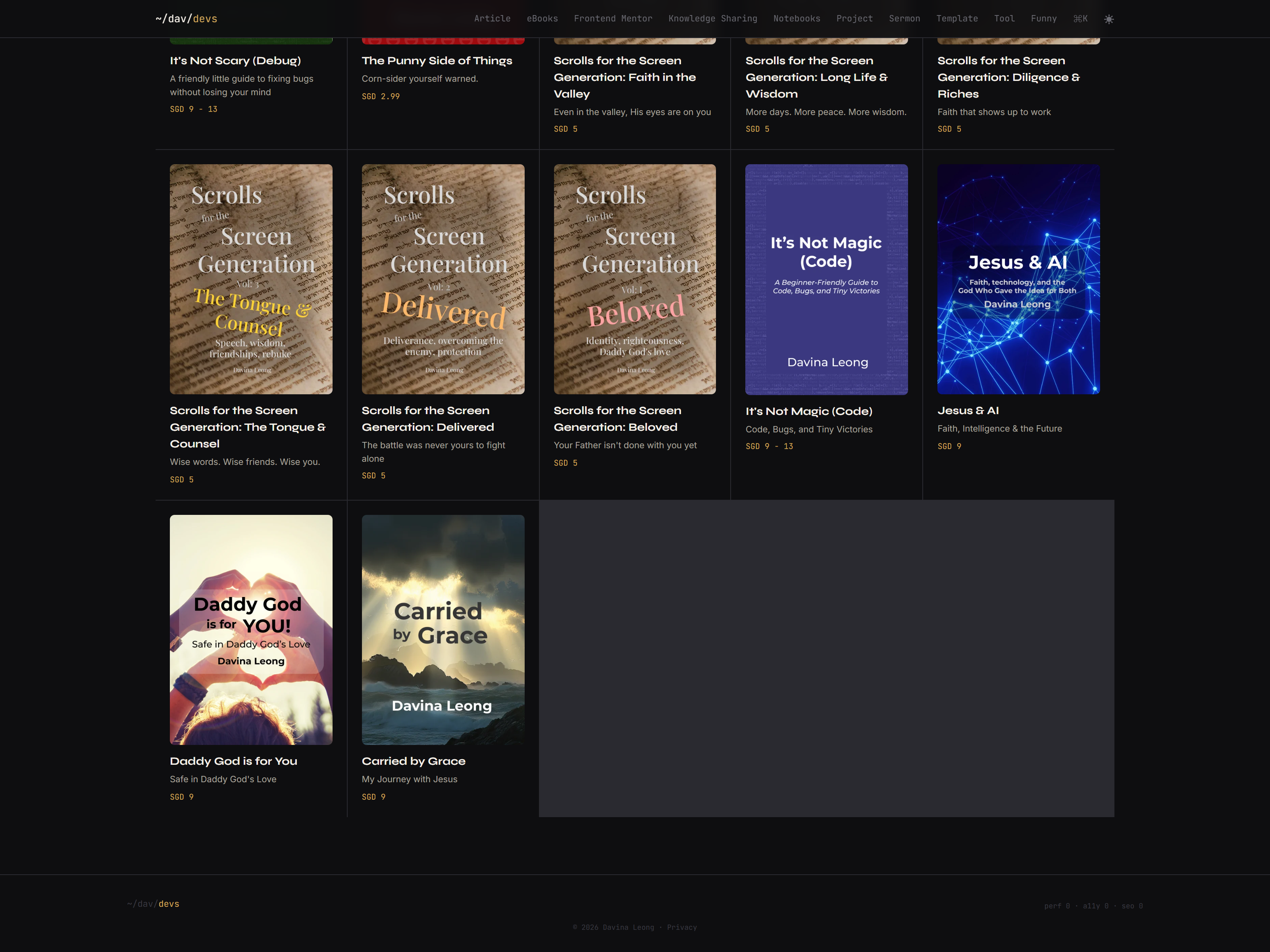Image resolution: width=1270 pixels, height=952 pixels.
Task: Toggle the light/dark theme sun icon
Action: click(x=1108, y=19)
